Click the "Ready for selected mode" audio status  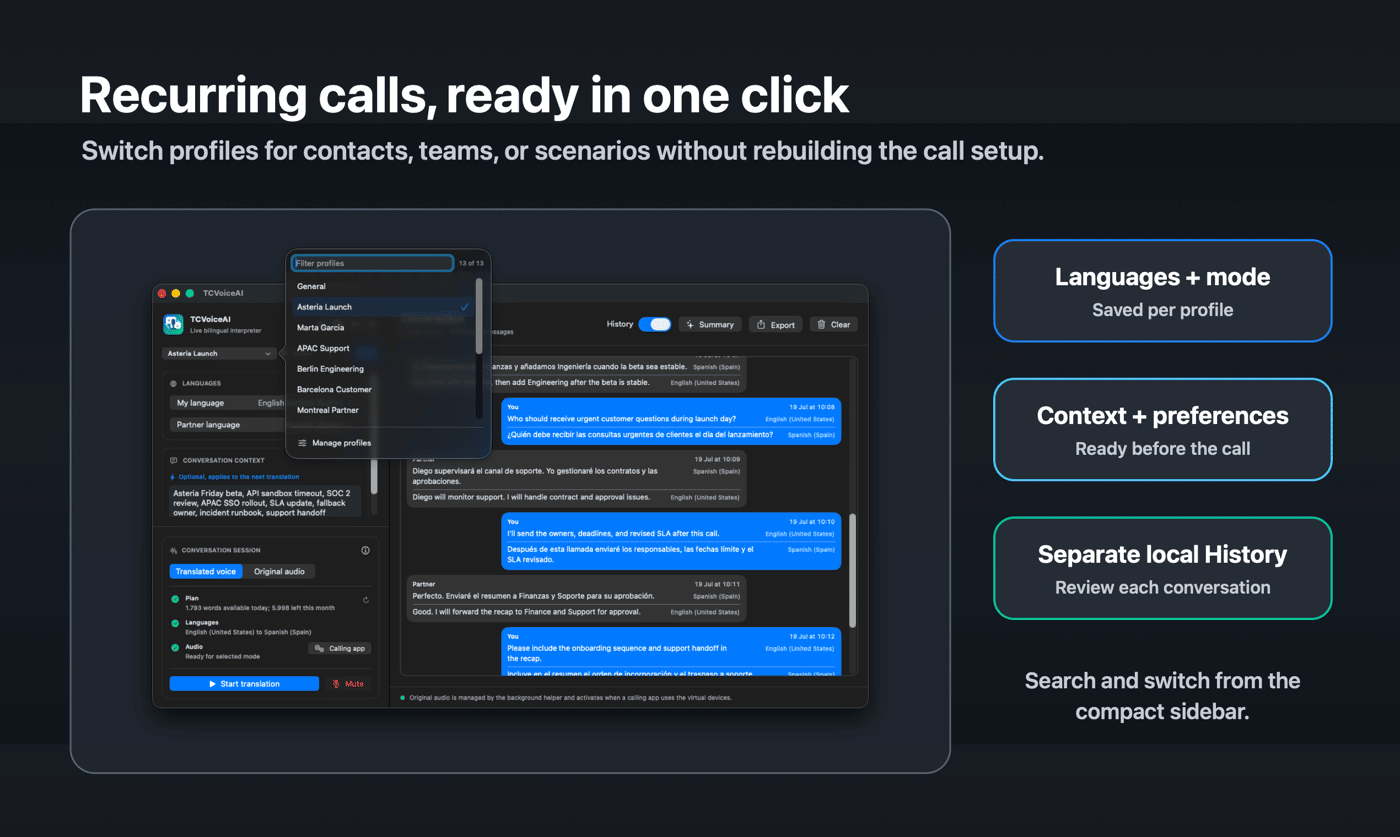pos(222,656)
